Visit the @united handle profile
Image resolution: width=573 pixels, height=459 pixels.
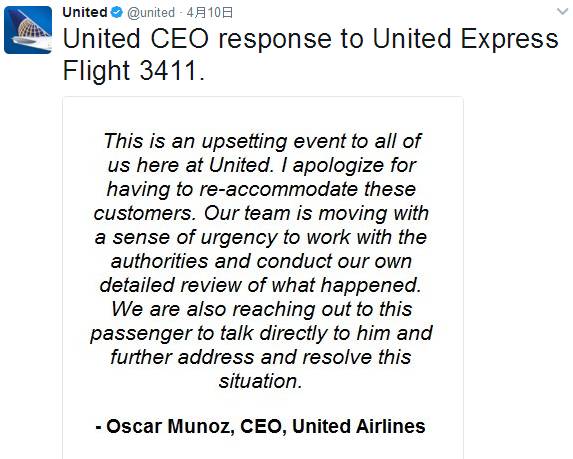click(x=151, y=13)
